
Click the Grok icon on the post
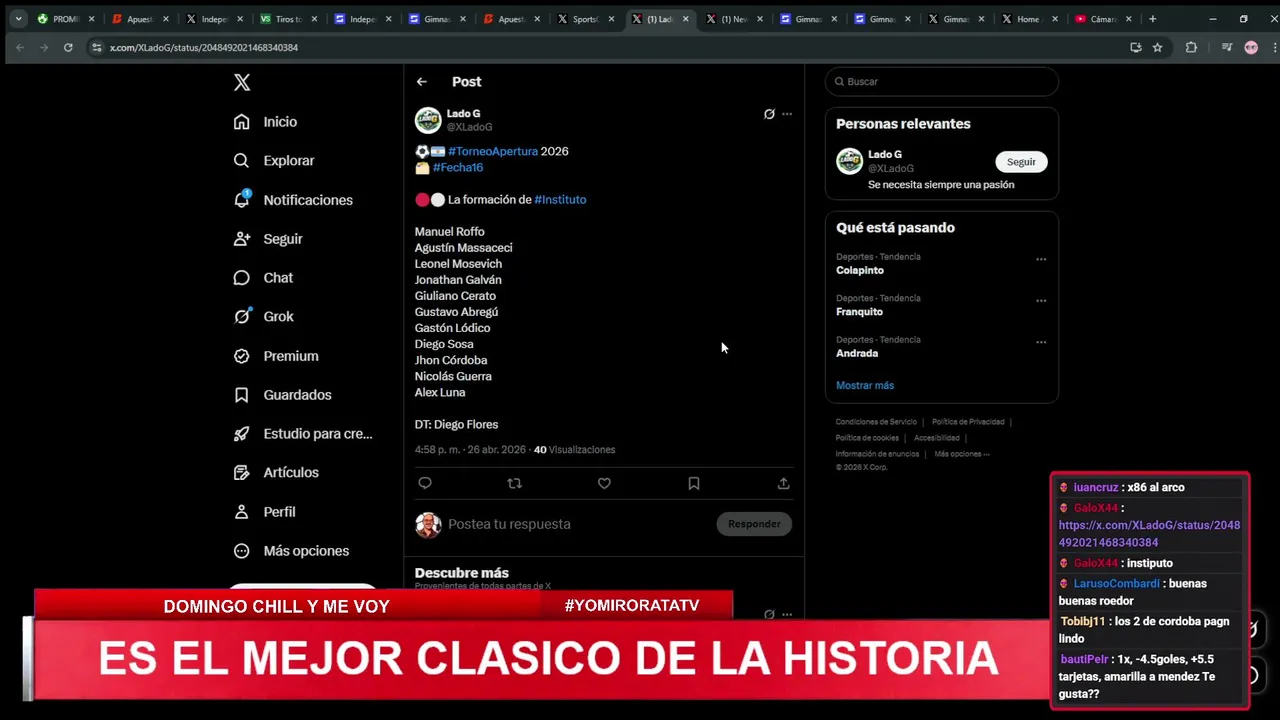(x=769, y=114)
